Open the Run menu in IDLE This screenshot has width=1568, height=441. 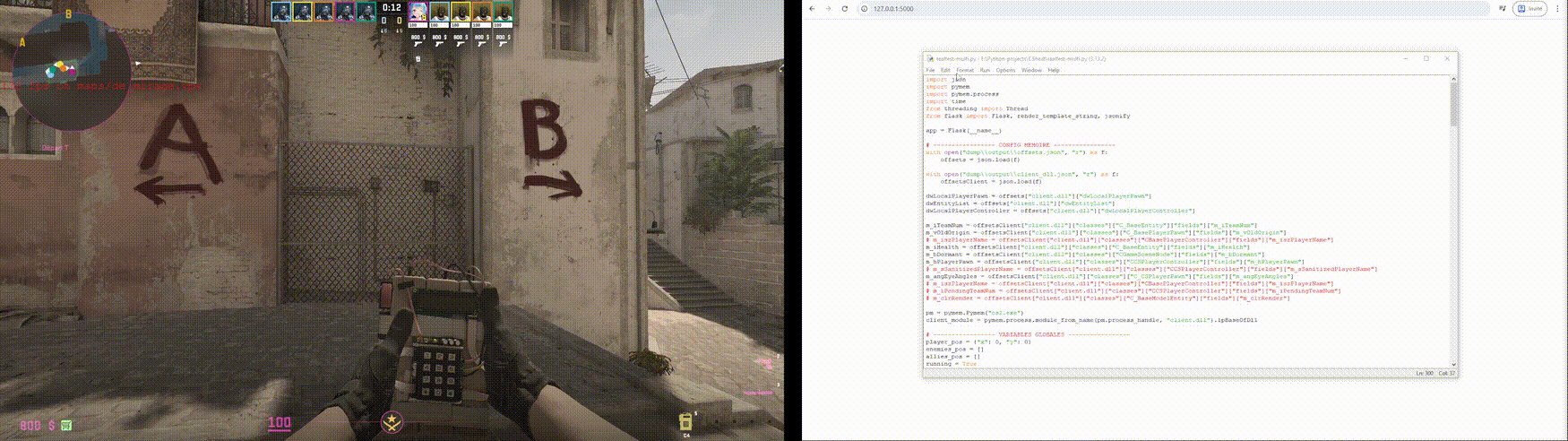pyautogui.click(x=985, y=70)
